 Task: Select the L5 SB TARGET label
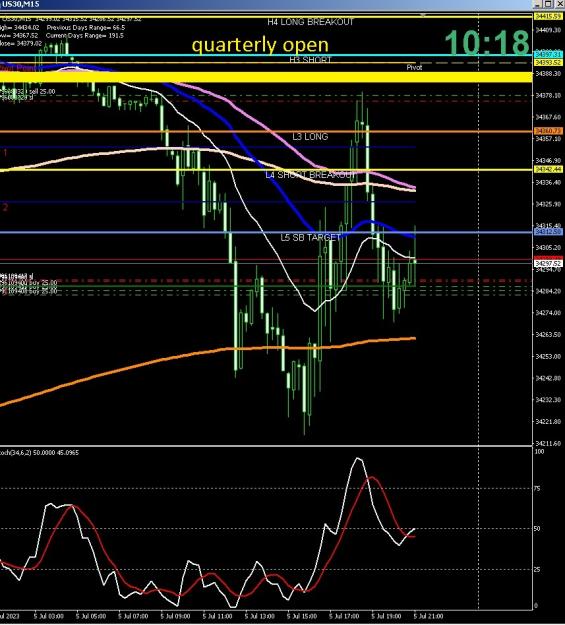pos(311,238)
